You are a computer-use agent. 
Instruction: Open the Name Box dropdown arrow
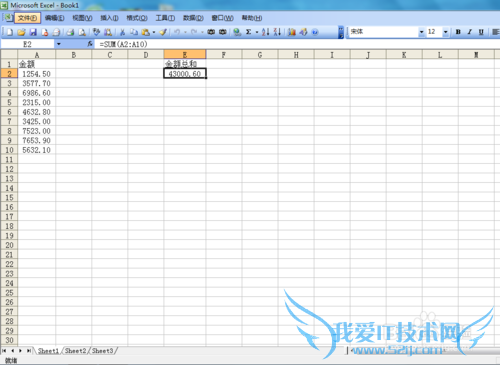coord(59,44)
